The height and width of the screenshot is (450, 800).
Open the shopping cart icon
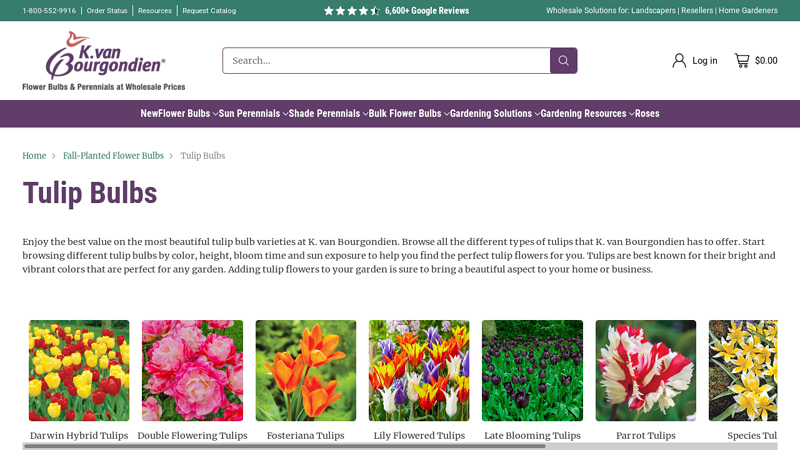tap(742, 61)
